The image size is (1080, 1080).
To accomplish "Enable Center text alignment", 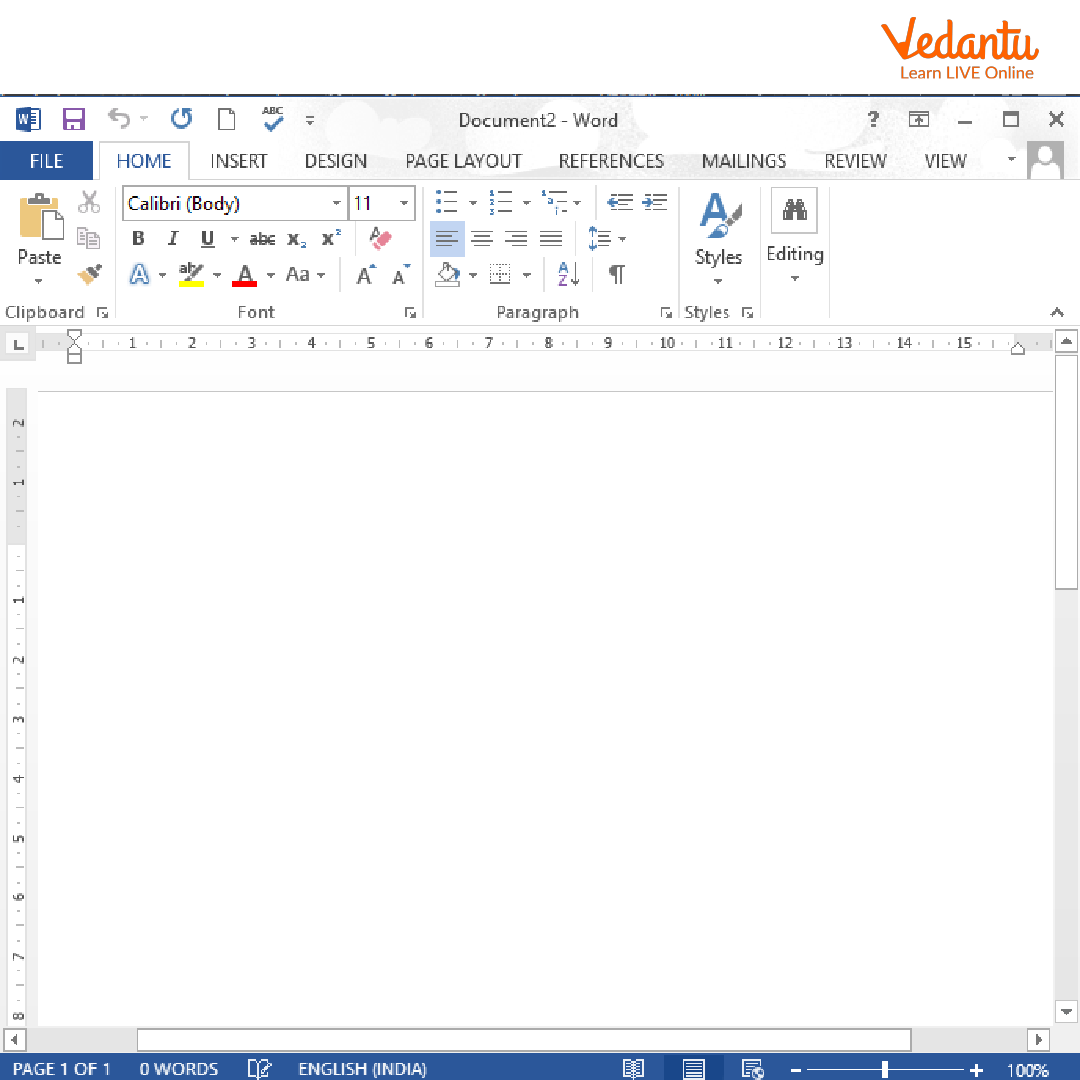I will [482, 239].
